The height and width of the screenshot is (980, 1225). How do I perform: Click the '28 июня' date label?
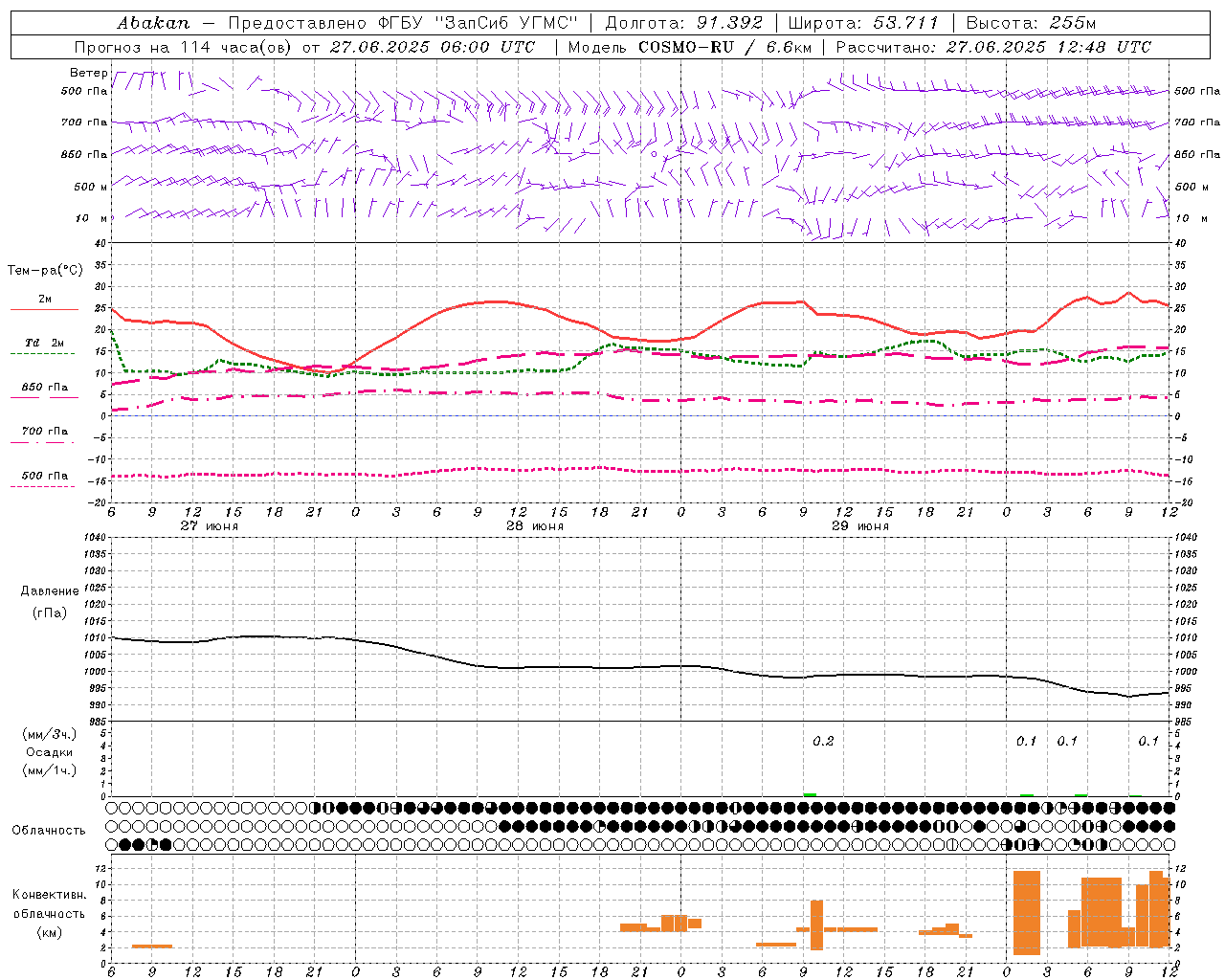pos(535,526)
